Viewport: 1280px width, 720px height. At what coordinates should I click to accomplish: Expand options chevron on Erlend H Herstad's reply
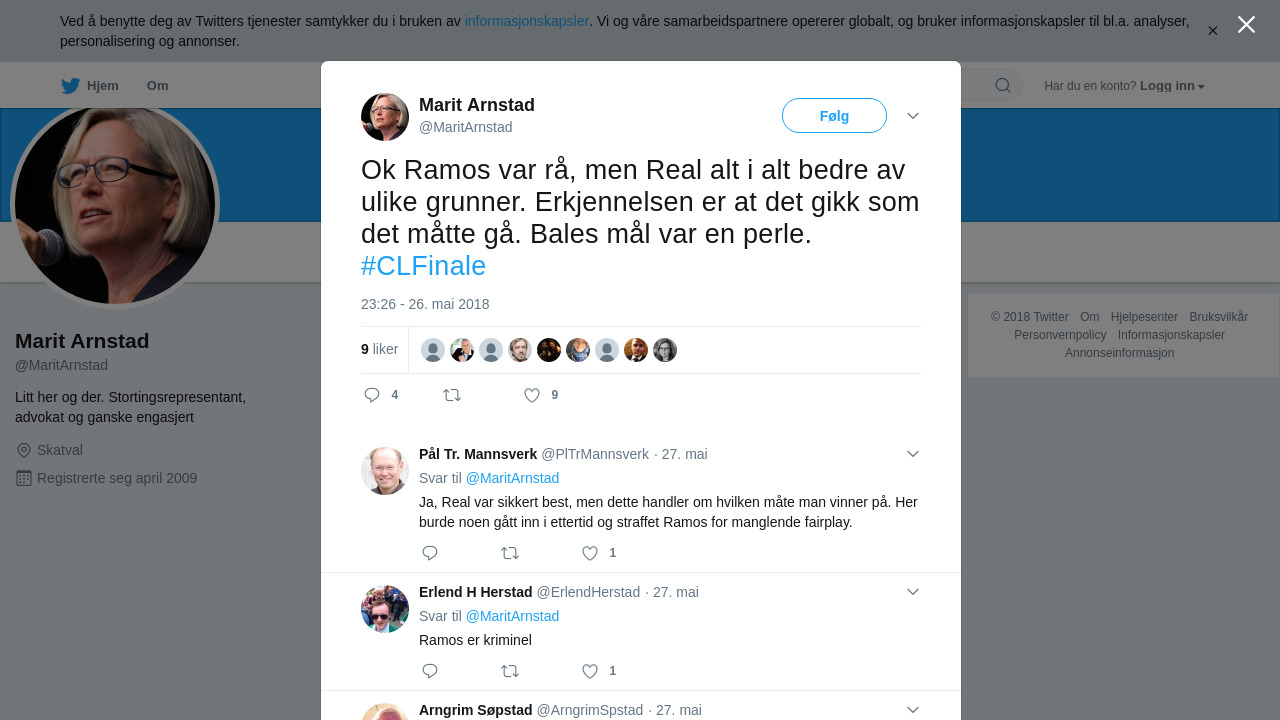(x=913, y=592)
